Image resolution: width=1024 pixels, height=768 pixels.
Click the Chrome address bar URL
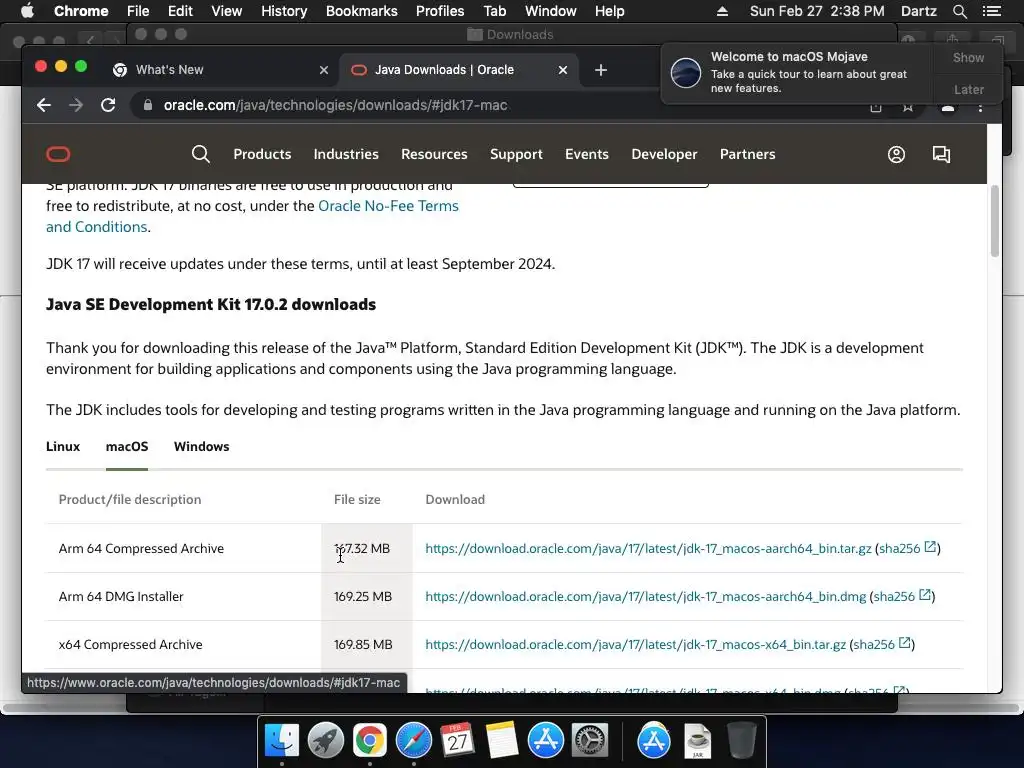(x=335, y=105)
